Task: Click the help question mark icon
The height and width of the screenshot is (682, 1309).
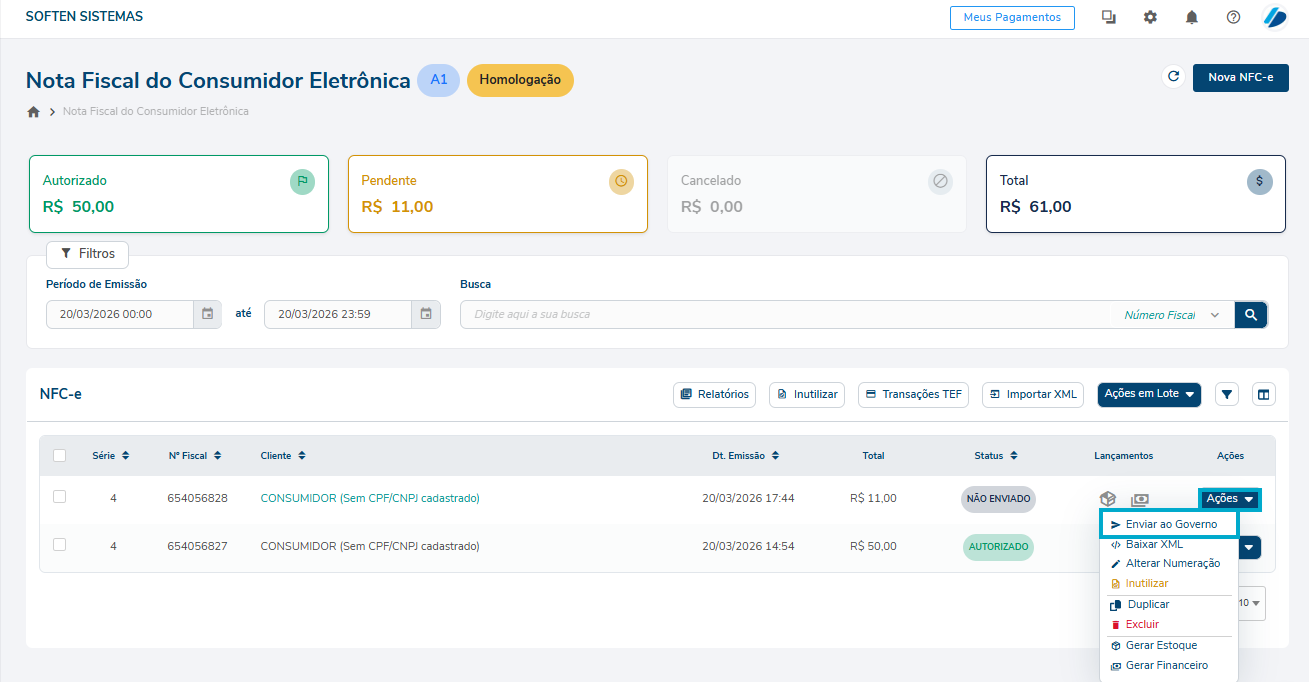Action: (x=1233, y=17)
